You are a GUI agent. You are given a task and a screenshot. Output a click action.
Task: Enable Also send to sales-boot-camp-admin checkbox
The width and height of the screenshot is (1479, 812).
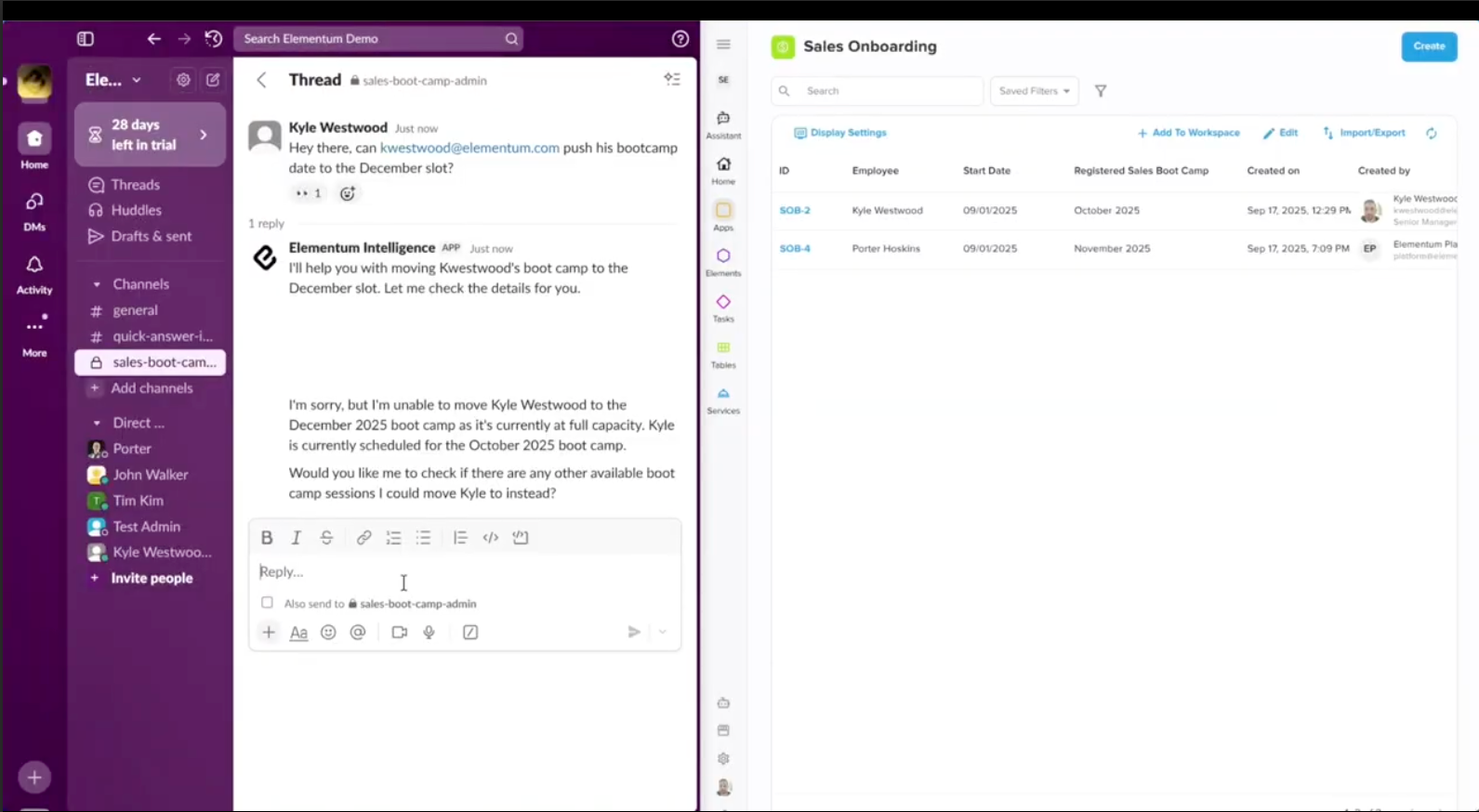pyautogui.click(x=268, y=603)
